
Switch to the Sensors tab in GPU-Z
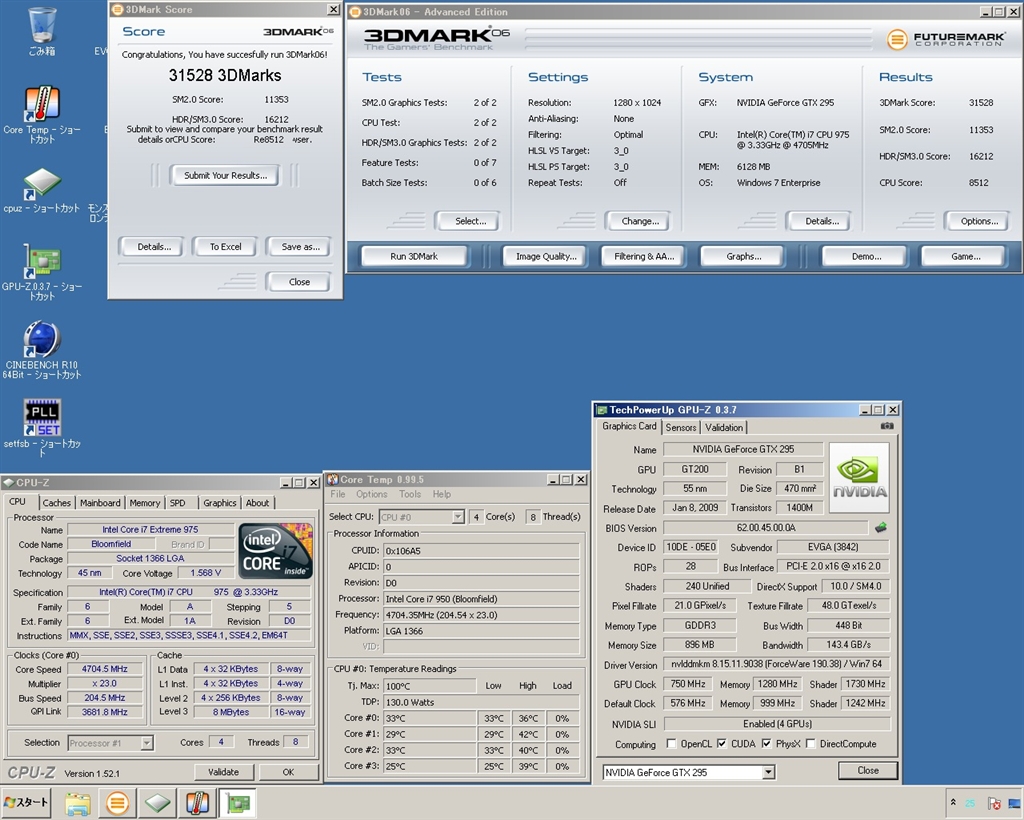tap(681, 427)
